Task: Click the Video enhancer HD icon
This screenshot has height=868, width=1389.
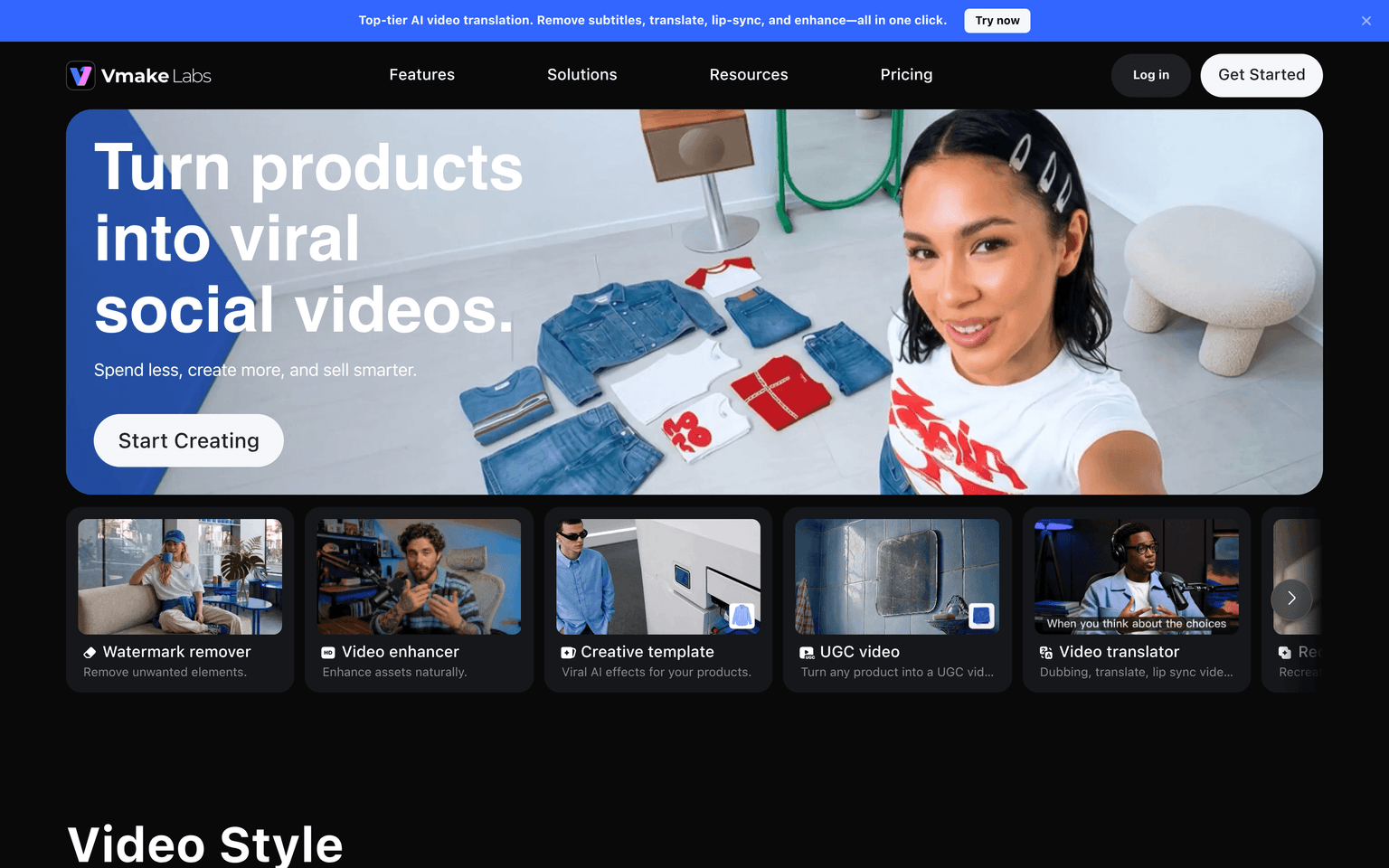Action: click(x=328, y=653)
